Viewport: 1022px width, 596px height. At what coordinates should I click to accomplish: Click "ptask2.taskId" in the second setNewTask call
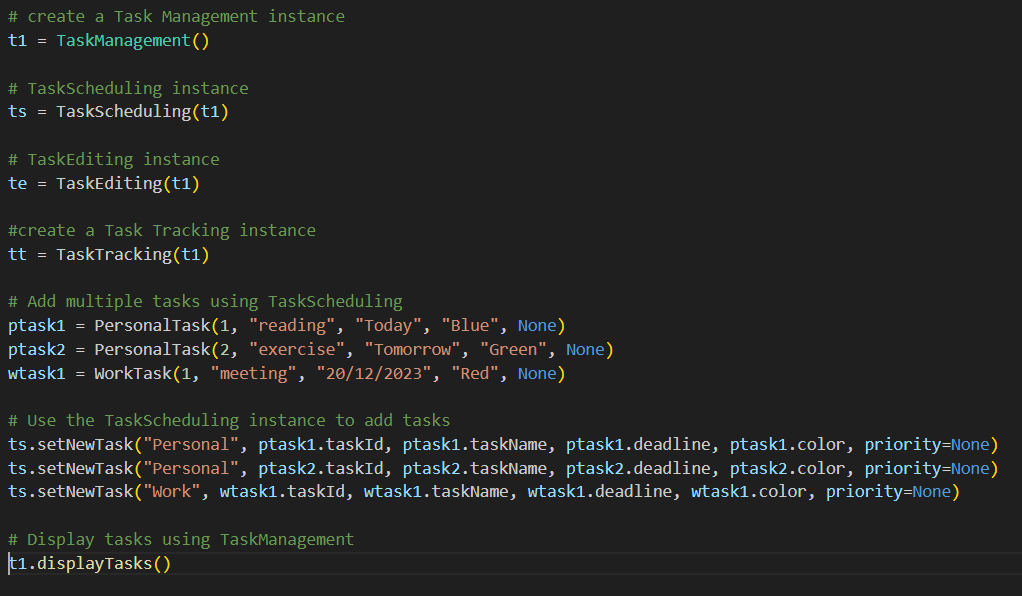click(321, 468)
